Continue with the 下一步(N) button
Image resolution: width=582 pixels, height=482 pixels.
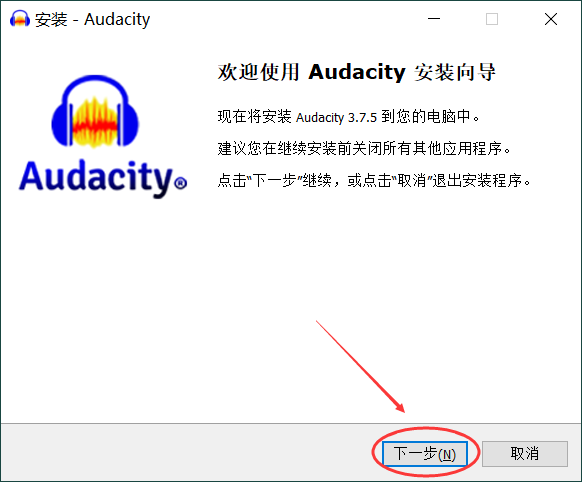(425, 453)
